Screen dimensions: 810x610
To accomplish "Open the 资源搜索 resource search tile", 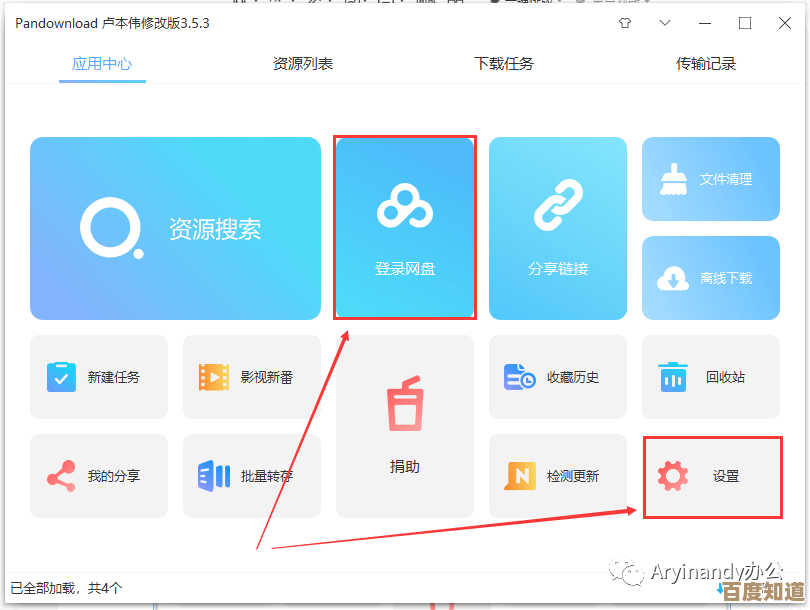I will (x=175, y=228).
